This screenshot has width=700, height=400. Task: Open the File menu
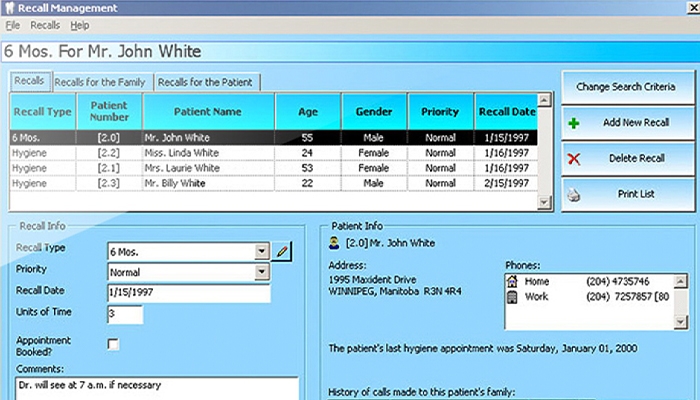(12, 25)
